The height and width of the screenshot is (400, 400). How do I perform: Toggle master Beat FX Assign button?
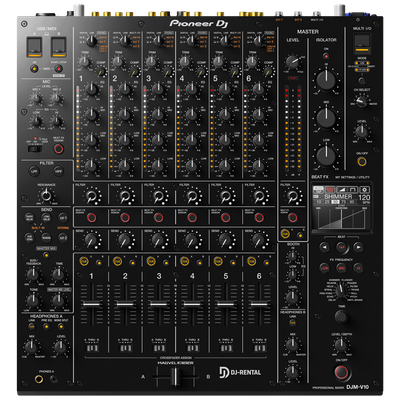293,218
